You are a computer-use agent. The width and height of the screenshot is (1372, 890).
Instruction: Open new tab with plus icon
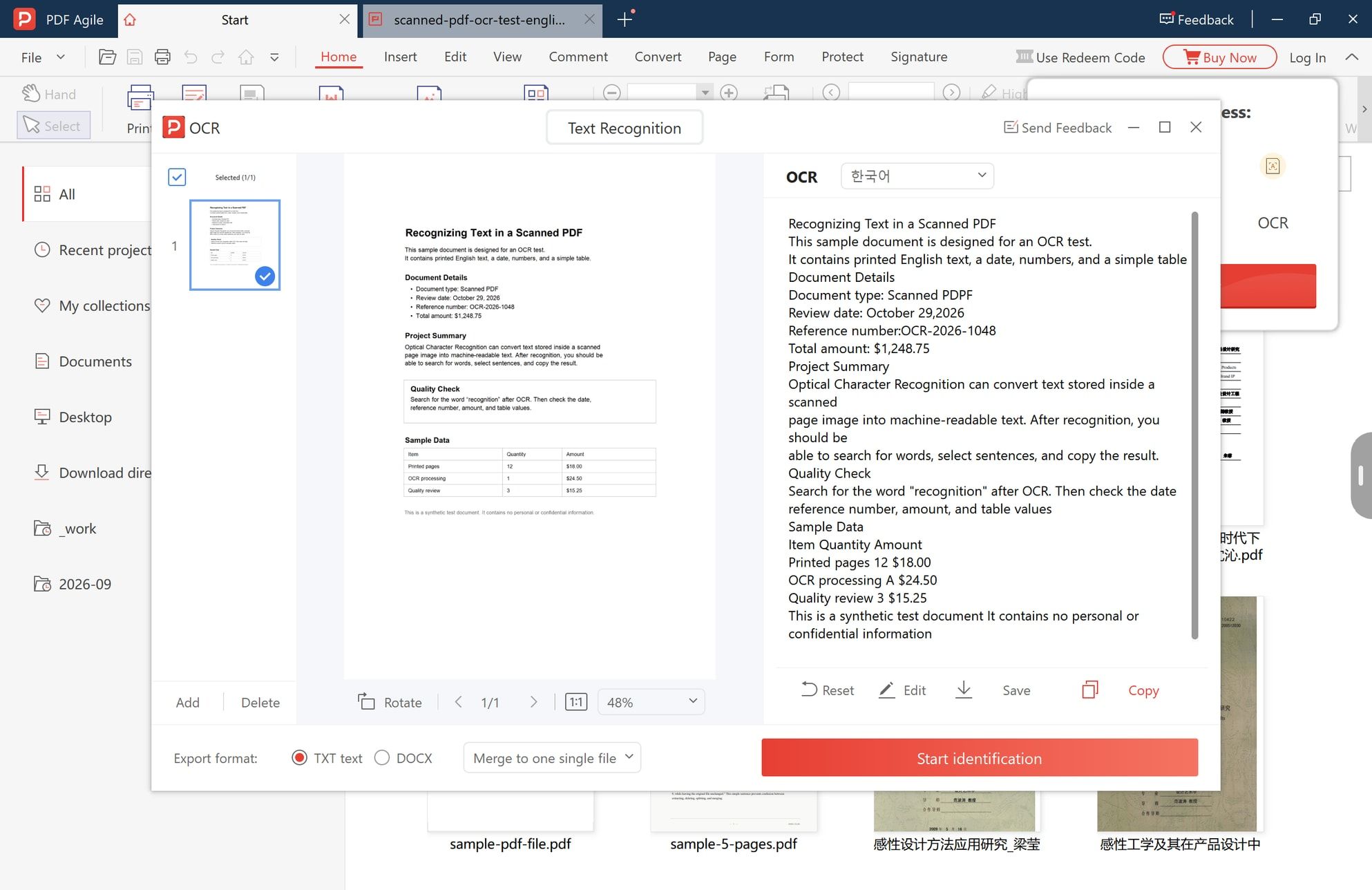click(x=625, y=19)
